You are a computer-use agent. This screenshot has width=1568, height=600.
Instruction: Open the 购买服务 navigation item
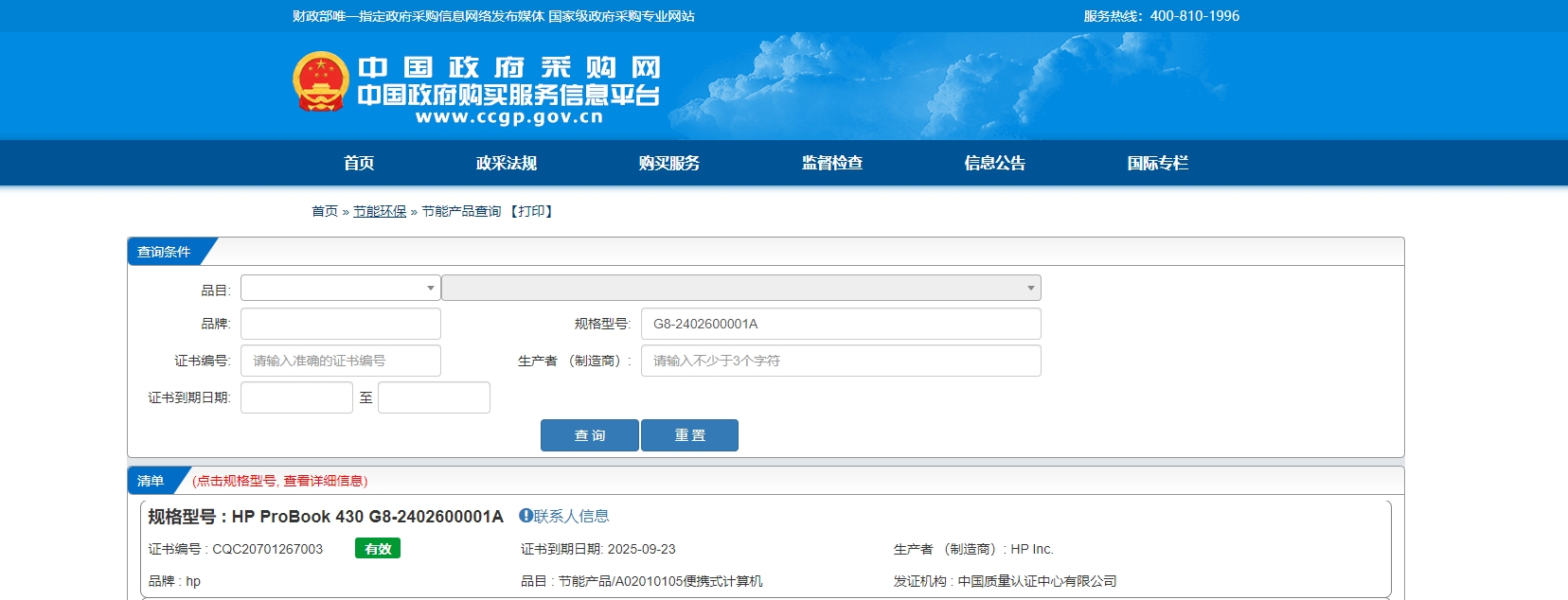(x=669, y=163)
